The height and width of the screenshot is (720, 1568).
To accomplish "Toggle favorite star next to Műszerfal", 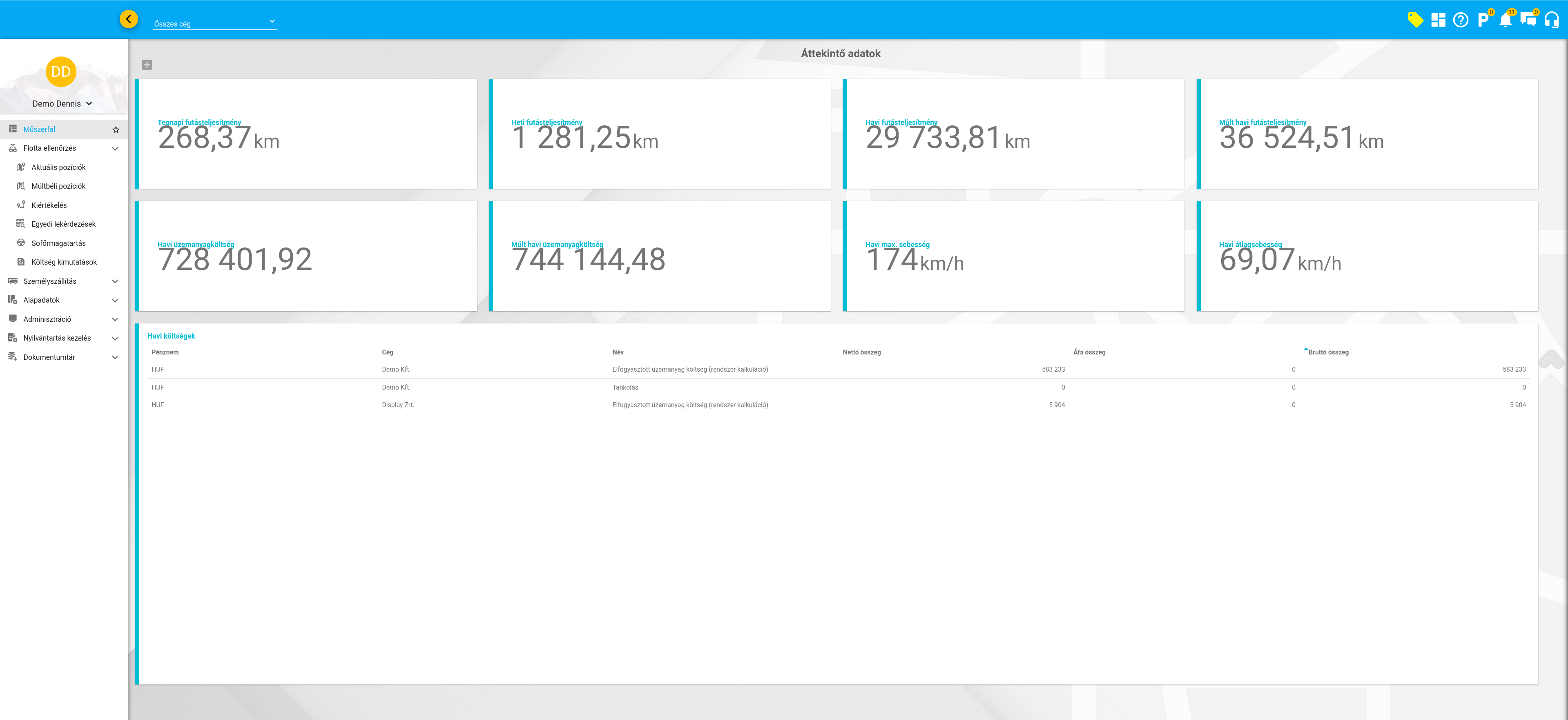I will (x=116, y=129).
